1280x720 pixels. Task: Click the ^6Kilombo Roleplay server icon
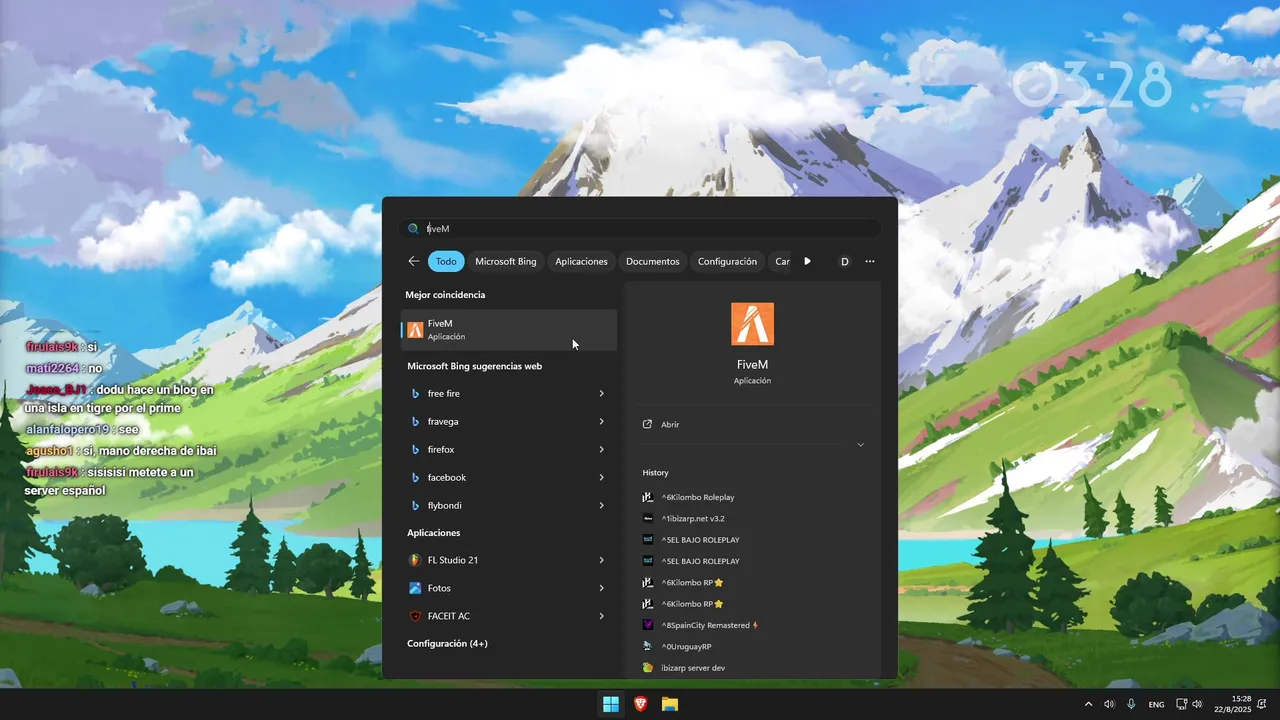[x=647, y=497]
